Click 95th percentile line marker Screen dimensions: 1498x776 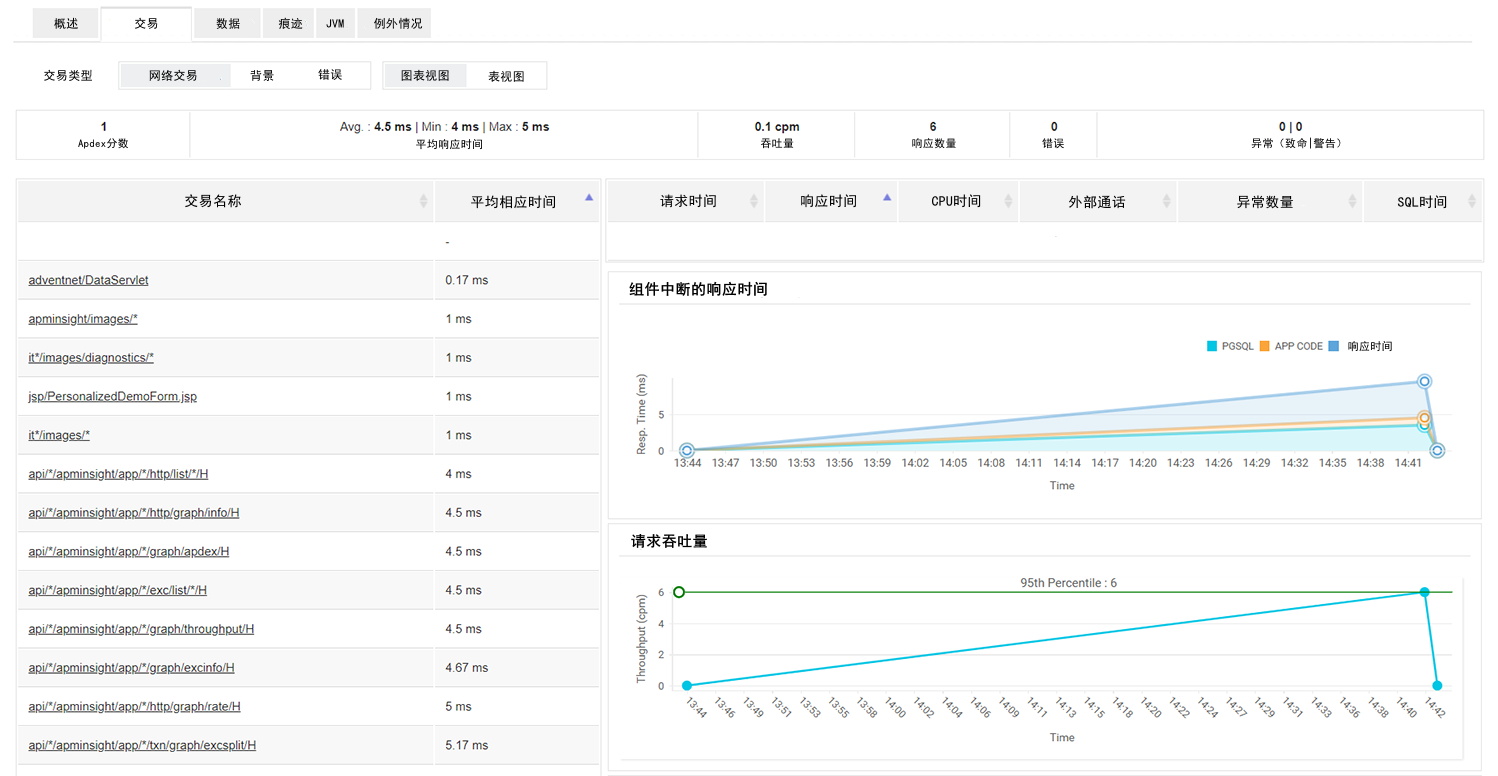click(679, 592)
